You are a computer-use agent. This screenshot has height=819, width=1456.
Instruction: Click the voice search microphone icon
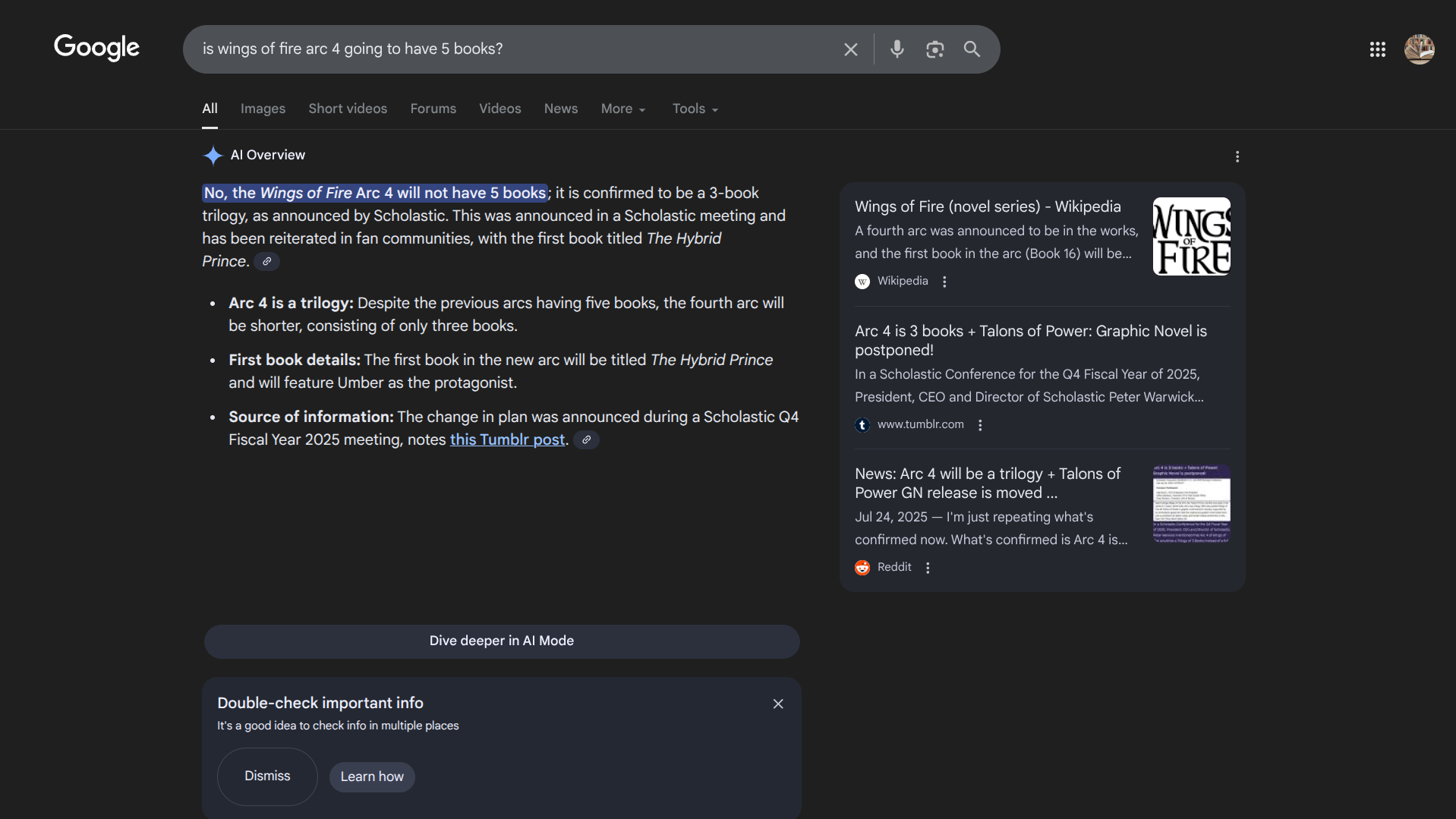(897, 49)
